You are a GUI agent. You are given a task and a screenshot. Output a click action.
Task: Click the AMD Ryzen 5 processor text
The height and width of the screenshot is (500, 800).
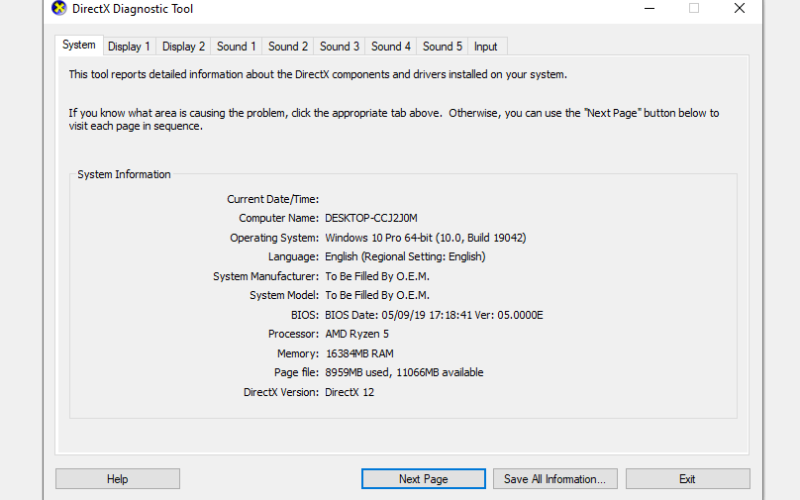pos(357,334)
